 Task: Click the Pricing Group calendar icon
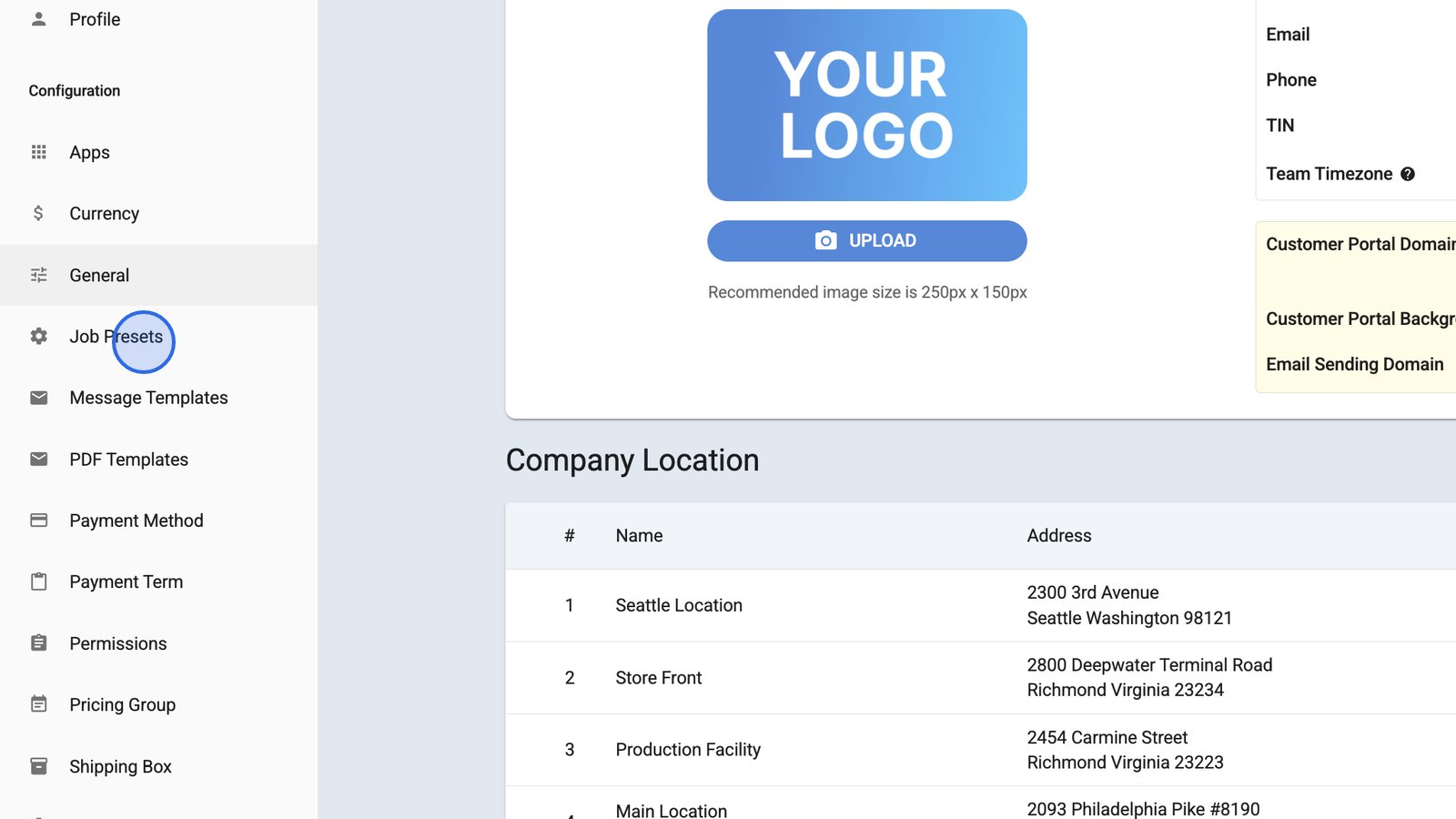point(38,704)
